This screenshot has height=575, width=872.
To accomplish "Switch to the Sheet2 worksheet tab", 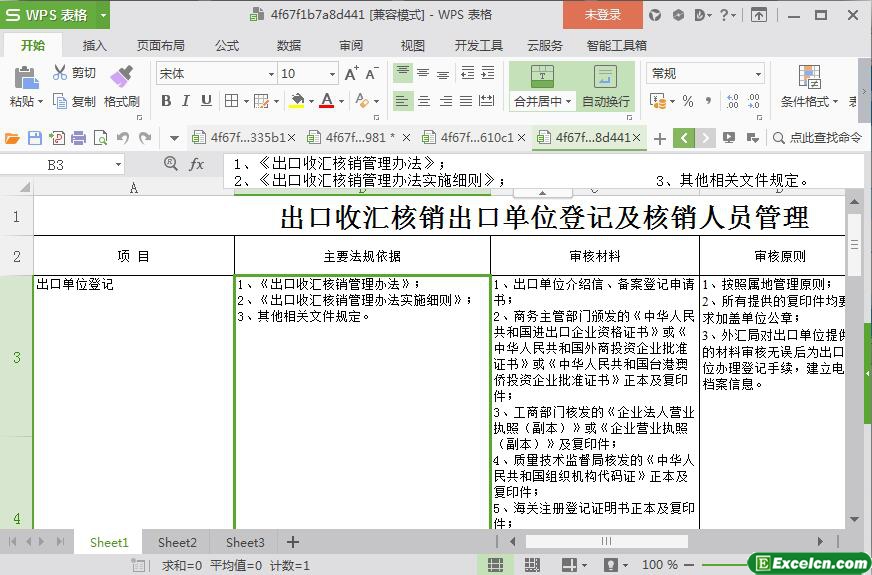I will coord(177,542).
